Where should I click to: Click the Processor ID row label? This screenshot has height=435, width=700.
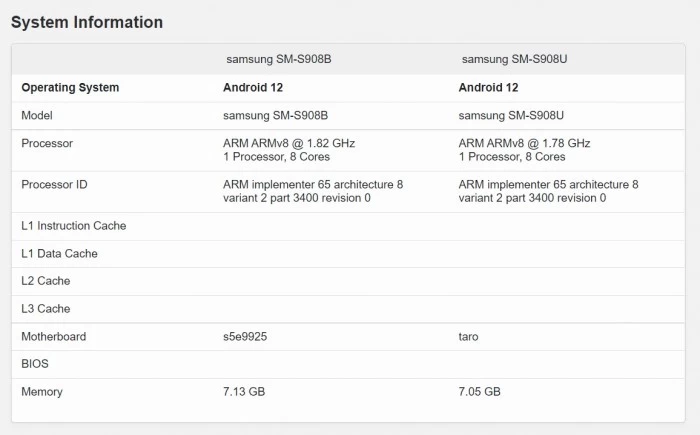pos(54,184)
